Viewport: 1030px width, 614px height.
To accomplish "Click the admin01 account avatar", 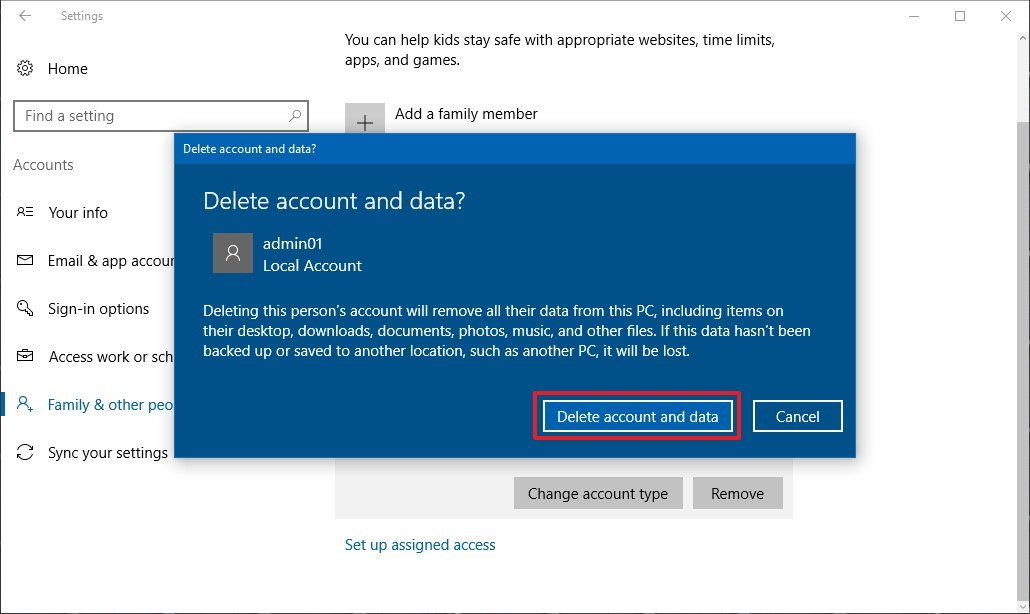I will tap(233, 253).
